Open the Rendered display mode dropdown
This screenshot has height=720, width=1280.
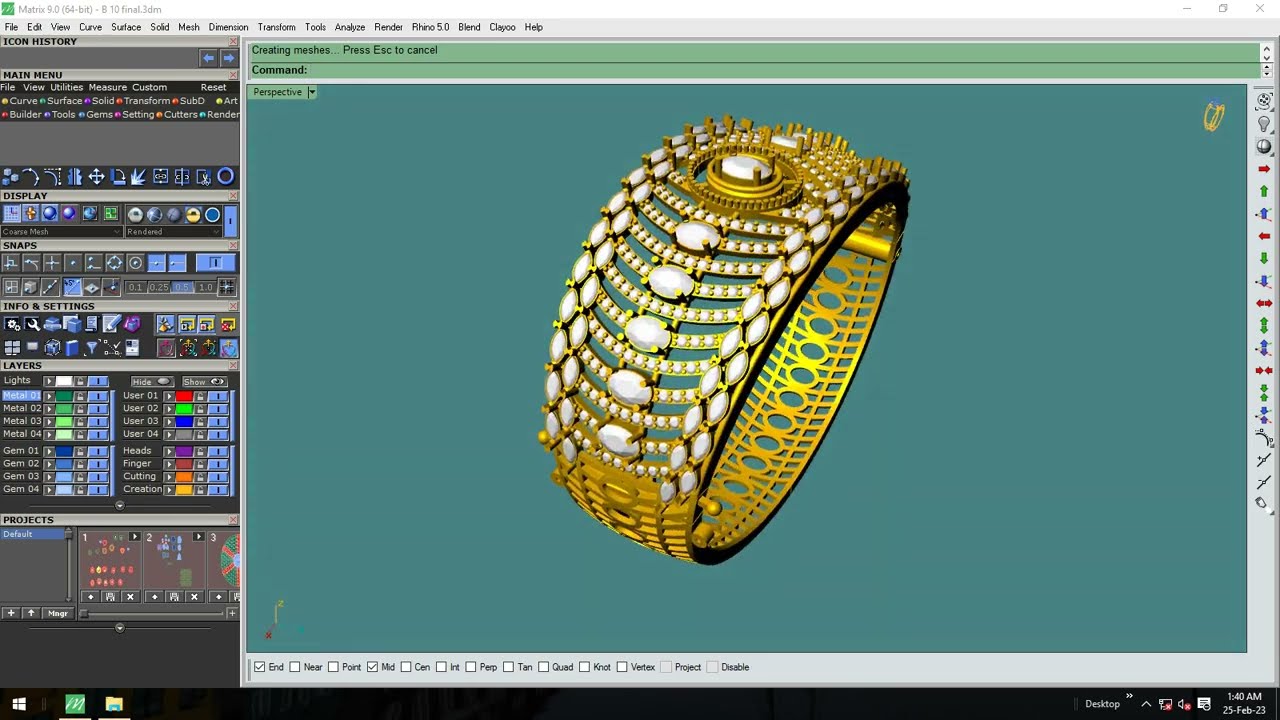tap(174, 232)
